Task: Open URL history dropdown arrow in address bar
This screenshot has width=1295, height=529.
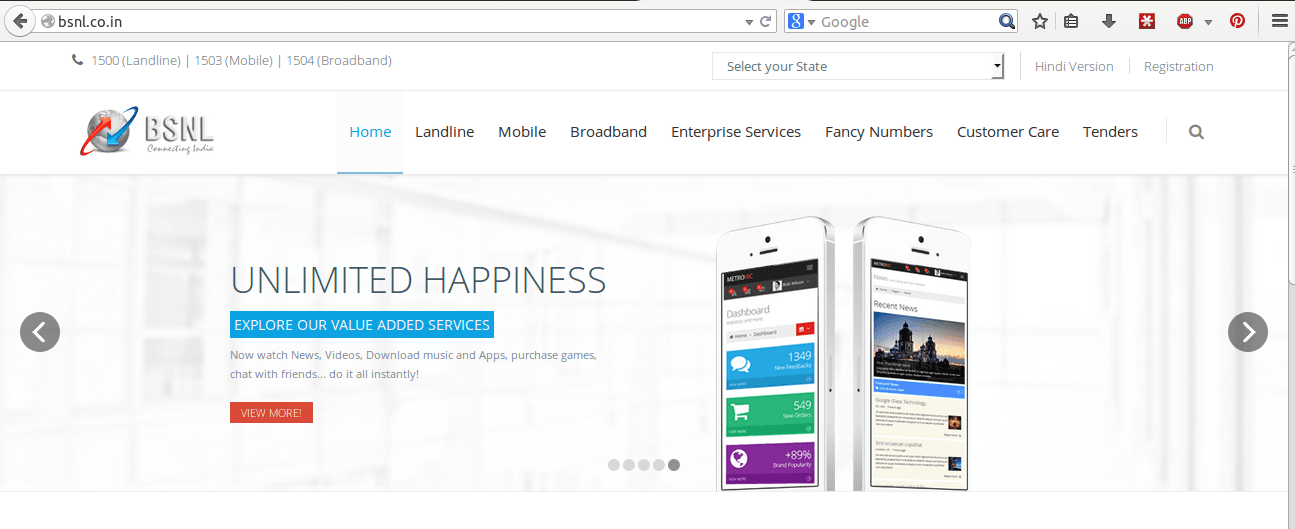Action: tap(749, 21)
